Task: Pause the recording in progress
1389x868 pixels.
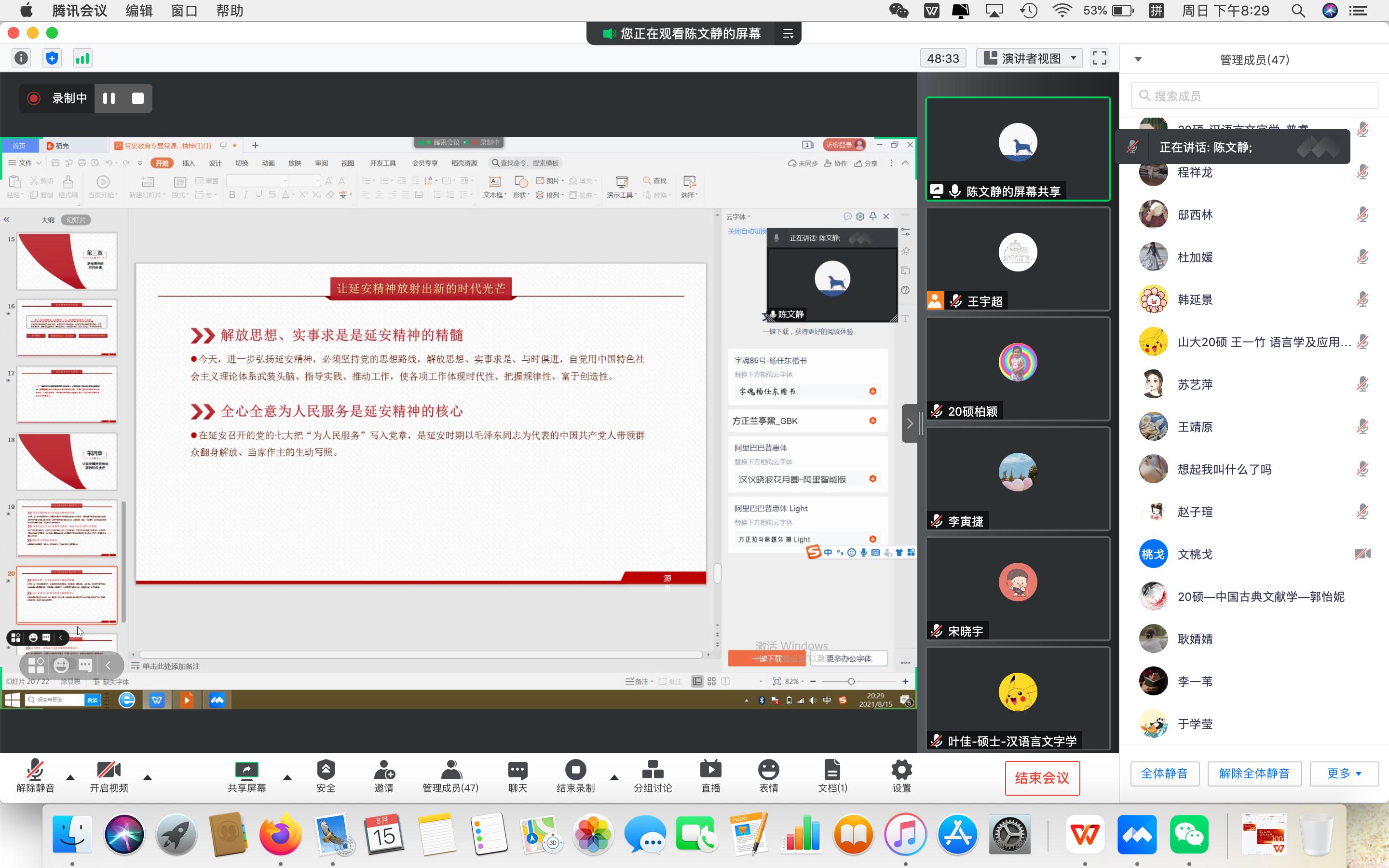Action: click(109, 98)
